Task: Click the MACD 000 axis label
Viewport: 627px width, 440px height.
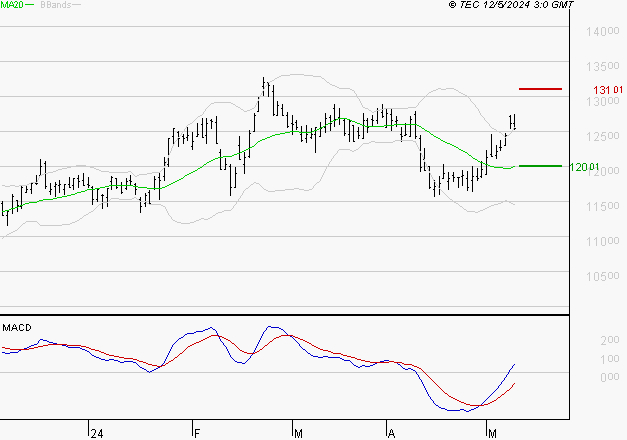Action: [x=610, y=377]
